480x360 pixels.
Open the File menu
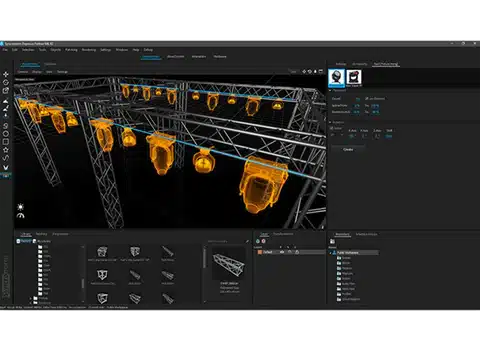tap(5, 50)
